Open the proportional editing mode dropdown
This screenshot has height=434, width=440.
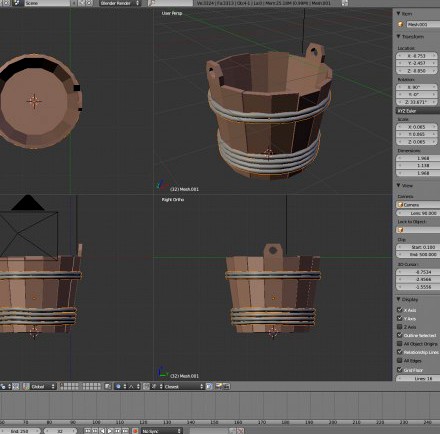pyautogui.click(x=120, y=386)
